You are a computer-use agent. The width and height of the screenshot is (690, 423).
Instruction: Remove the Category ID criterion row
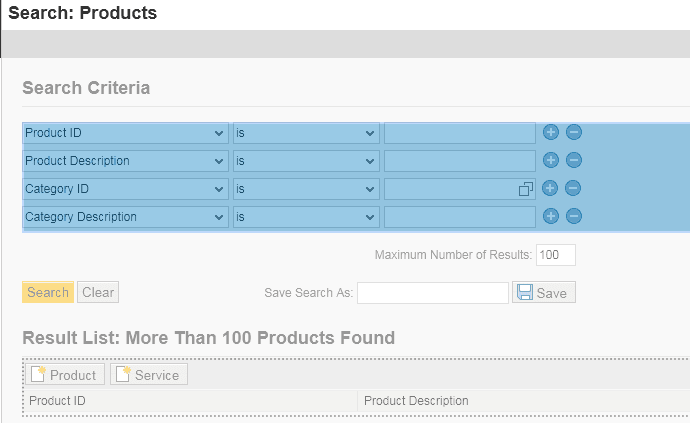[573, 188]
